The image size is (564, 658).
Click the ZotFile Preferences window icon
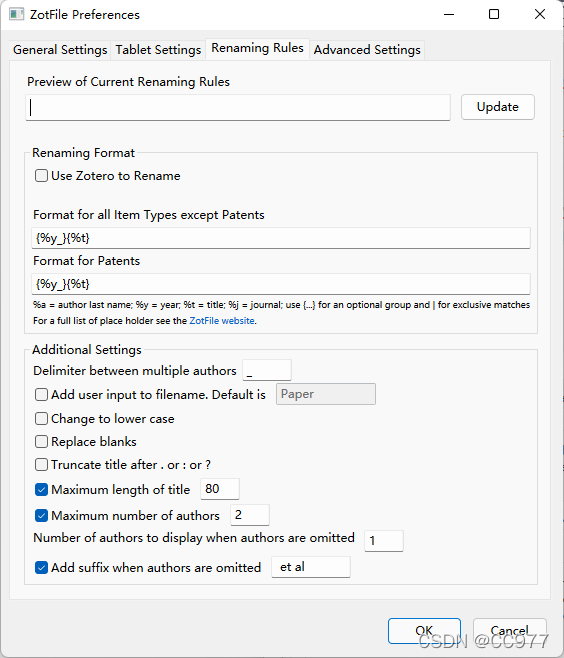pos(16,14)
